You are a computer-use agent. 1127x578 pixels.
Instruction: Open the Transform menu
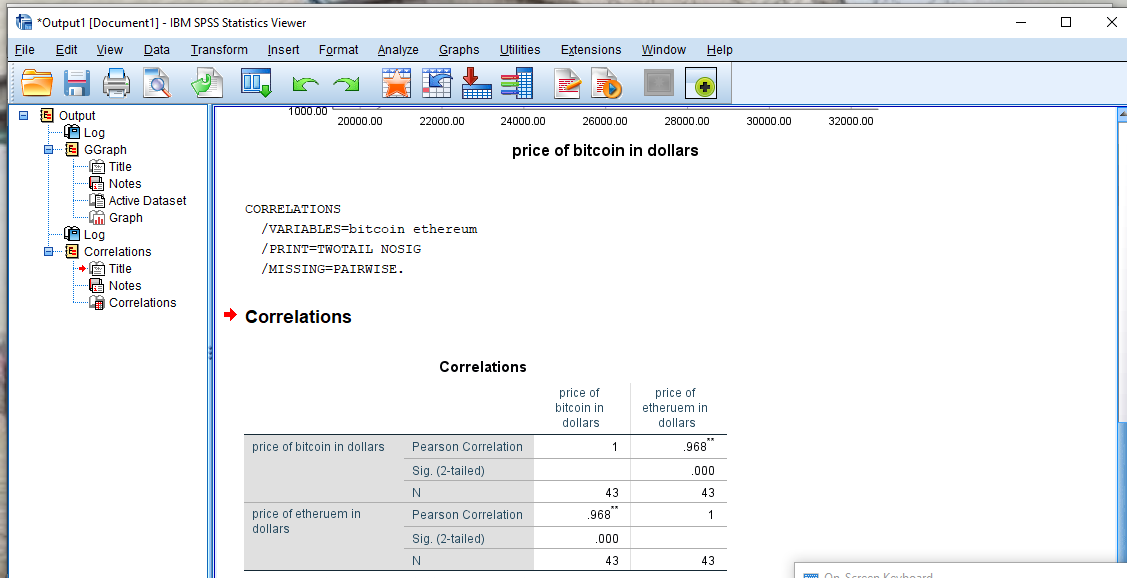(x=219, y=50)
